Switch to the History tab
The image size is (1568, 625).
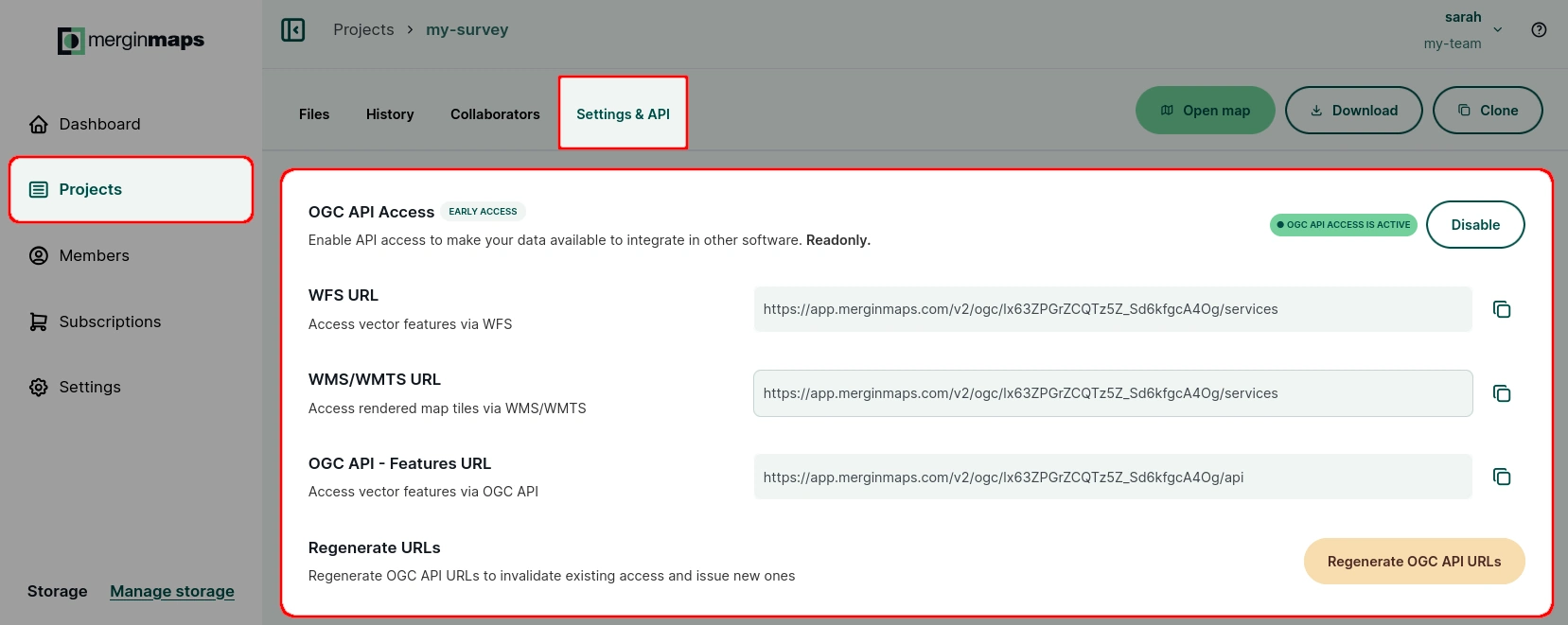pos(390,114)
